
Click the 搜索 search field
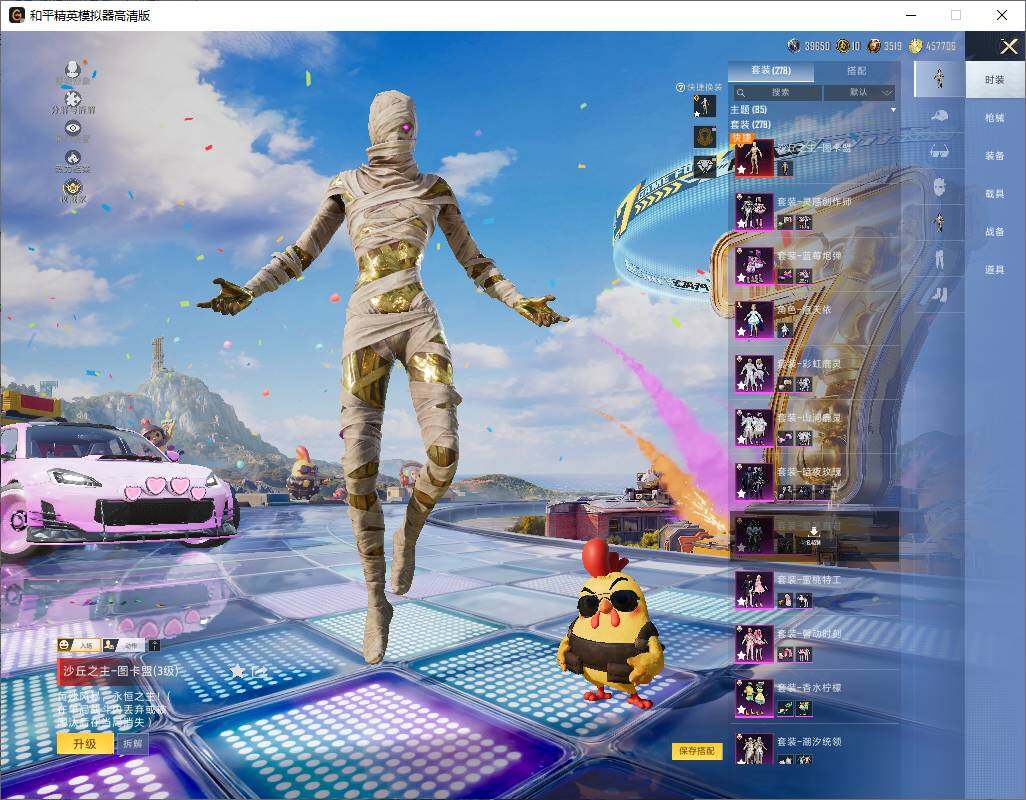[x=776, y=92]
